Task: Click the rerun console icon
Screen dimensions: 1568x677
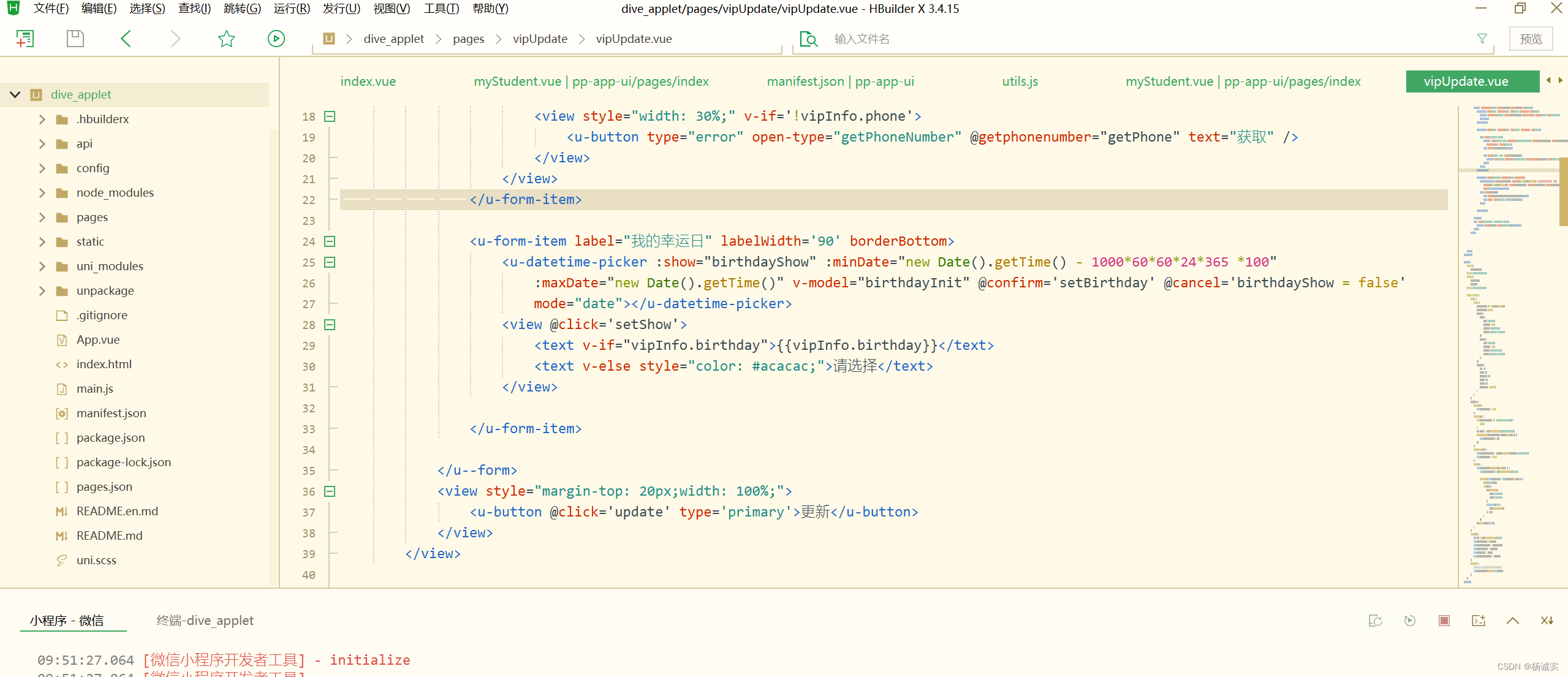Action: (1409, 621)
